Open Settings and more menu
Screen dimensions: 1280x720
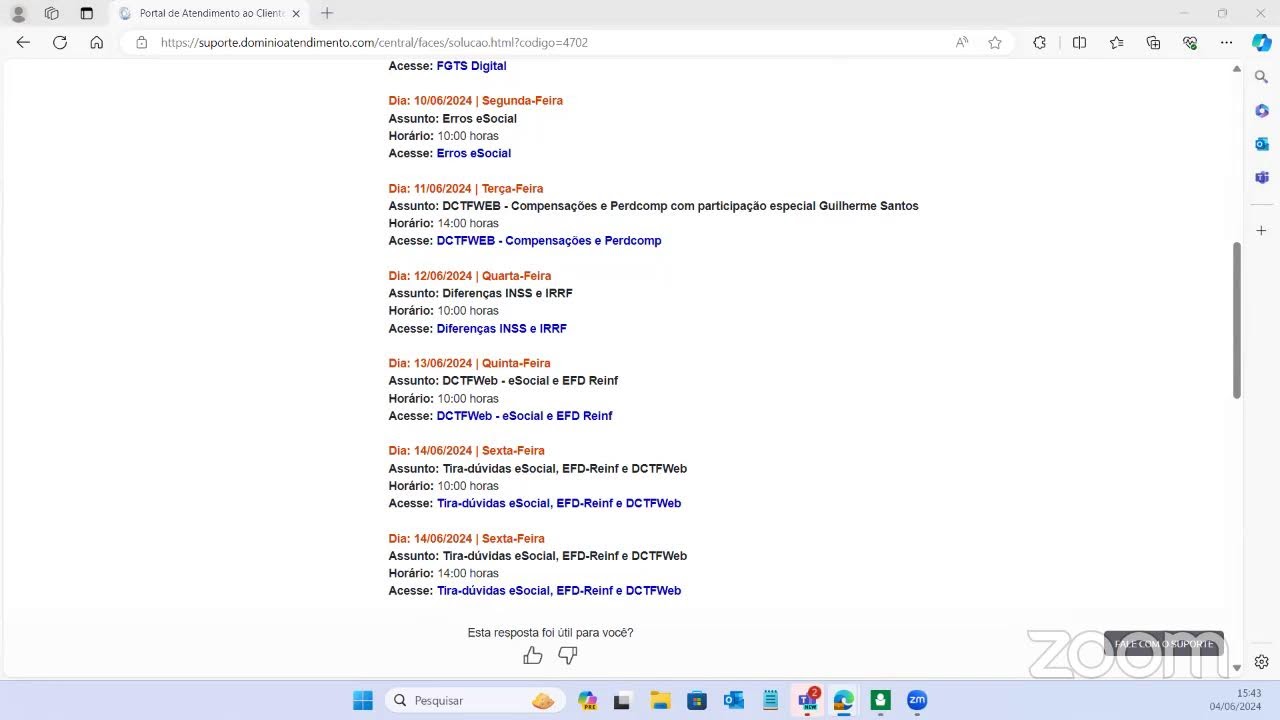pyautogui.click(x=1227, y=43)
